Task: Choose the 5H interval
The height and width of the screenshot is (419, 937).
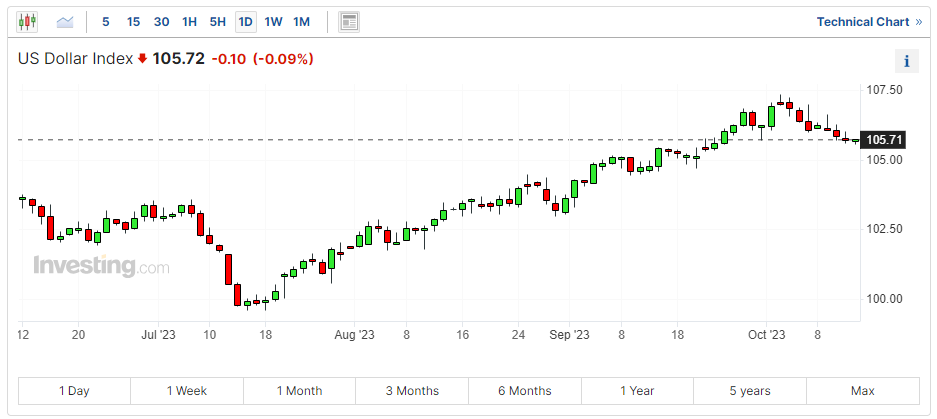Action: tap(217, 21)
